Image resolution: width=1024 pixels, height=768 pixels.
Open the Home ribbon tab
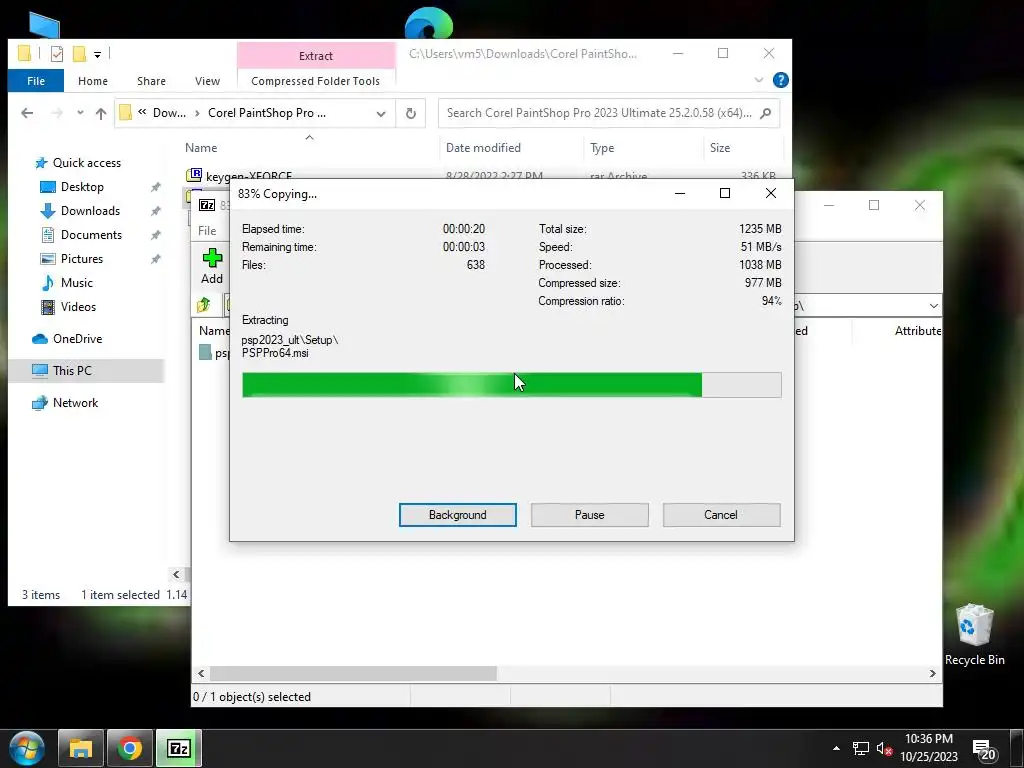[93, 81]
